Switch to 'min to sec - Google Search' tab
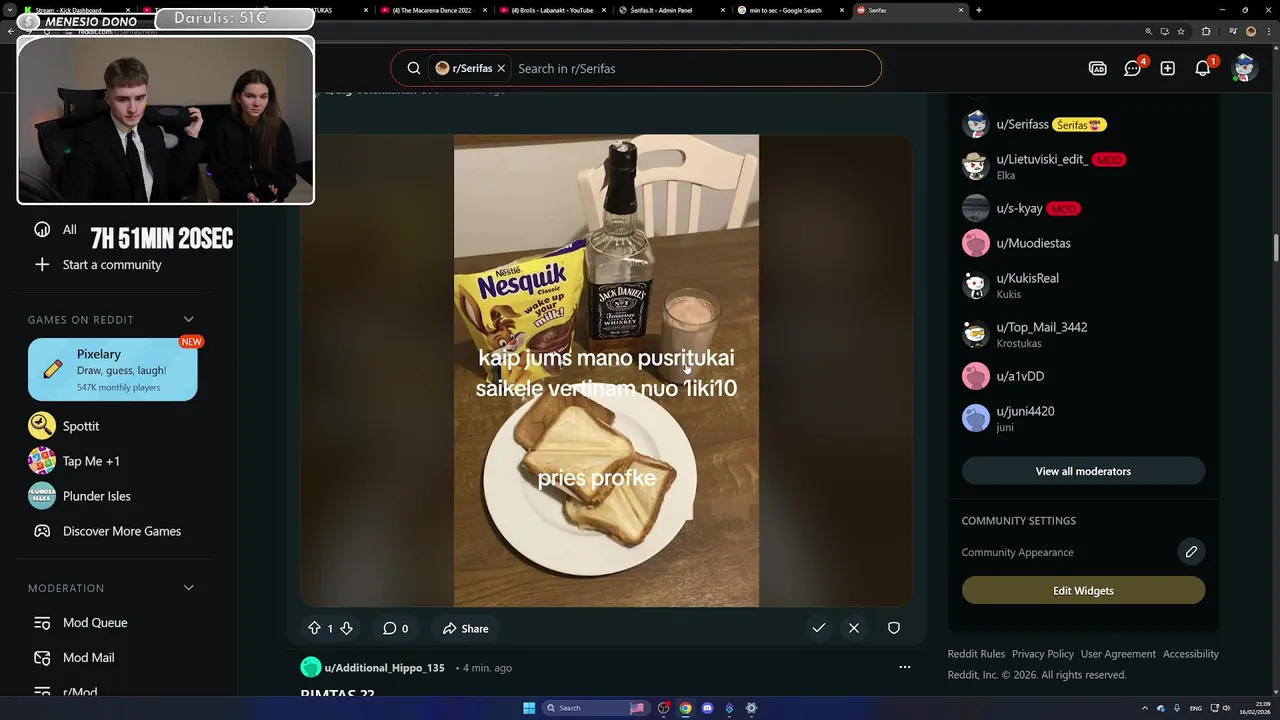This screenshot has width=1280, height=720. coord(788,10)
